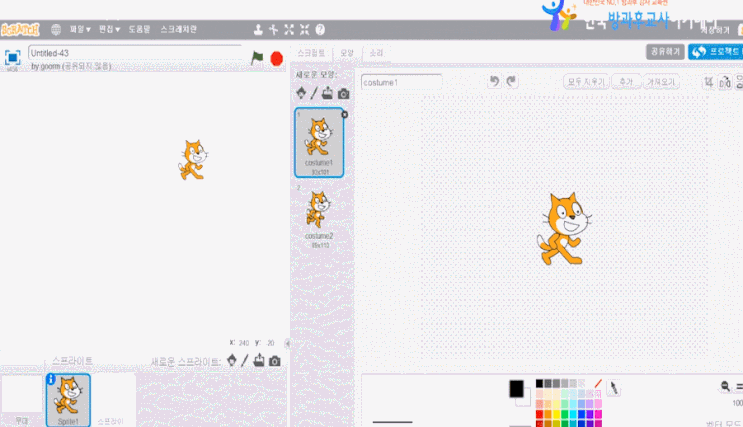Image resolution: width=743 pixels, height=427 pixels.
Task: Select the eyedropper color picker tool
Action: pyautogui.click(x=613, y=388)
